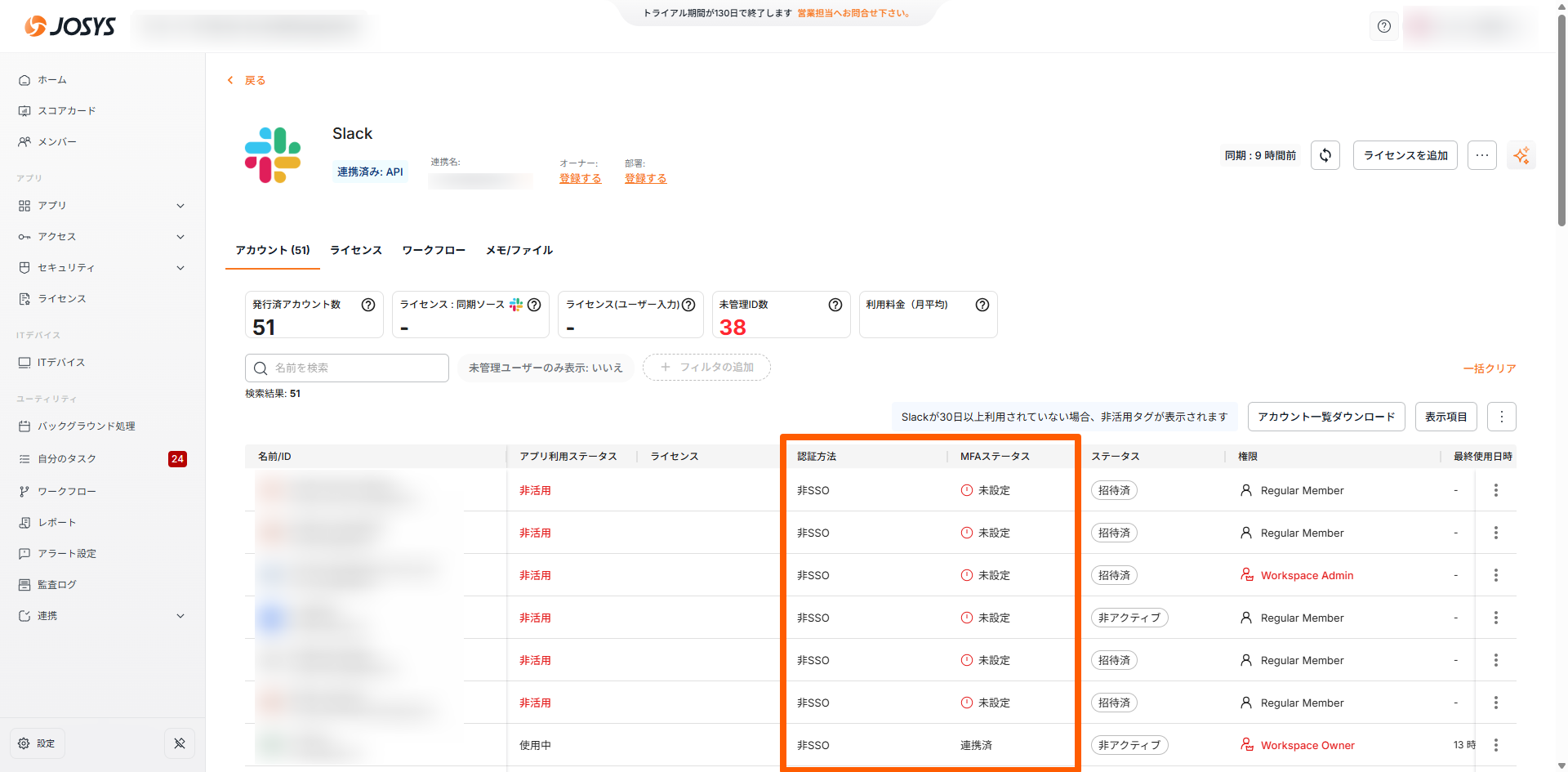The height and width of the screenshot is (772, 1568).
Task: Click the 名前を検索 search field
Action: (347, 368)
